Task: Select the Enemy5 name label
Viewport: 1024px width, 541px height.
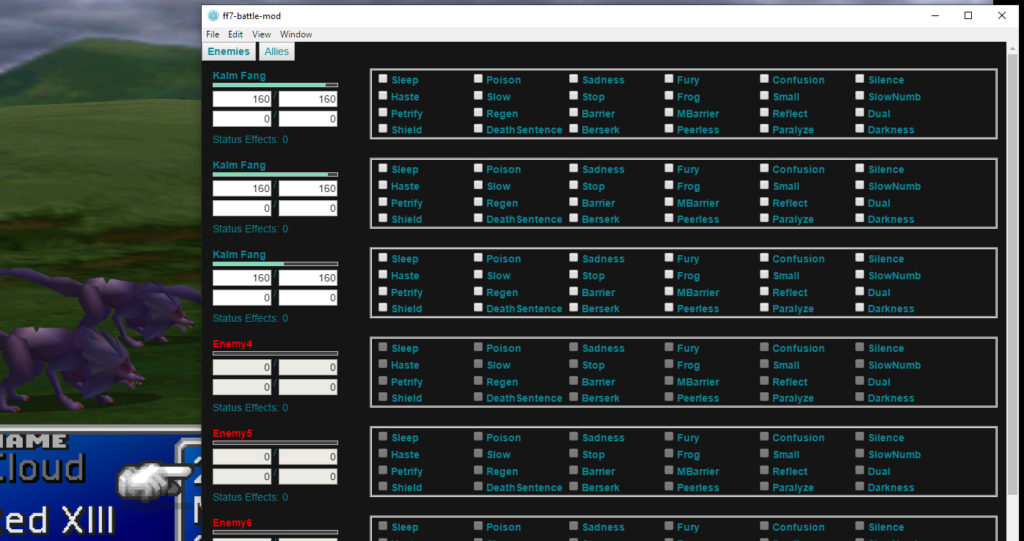Action: [232, 434]
